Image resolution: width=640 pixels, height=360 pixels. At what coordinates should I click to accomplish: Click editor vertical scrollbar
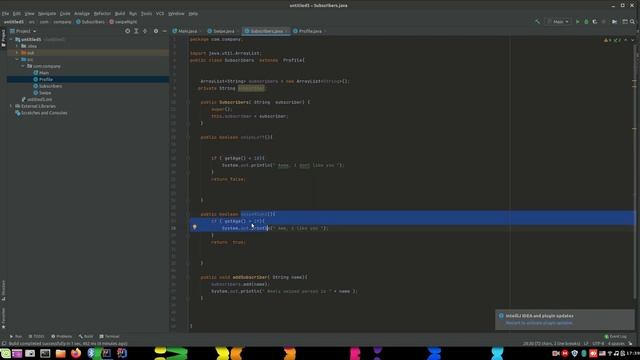point(635,171)
